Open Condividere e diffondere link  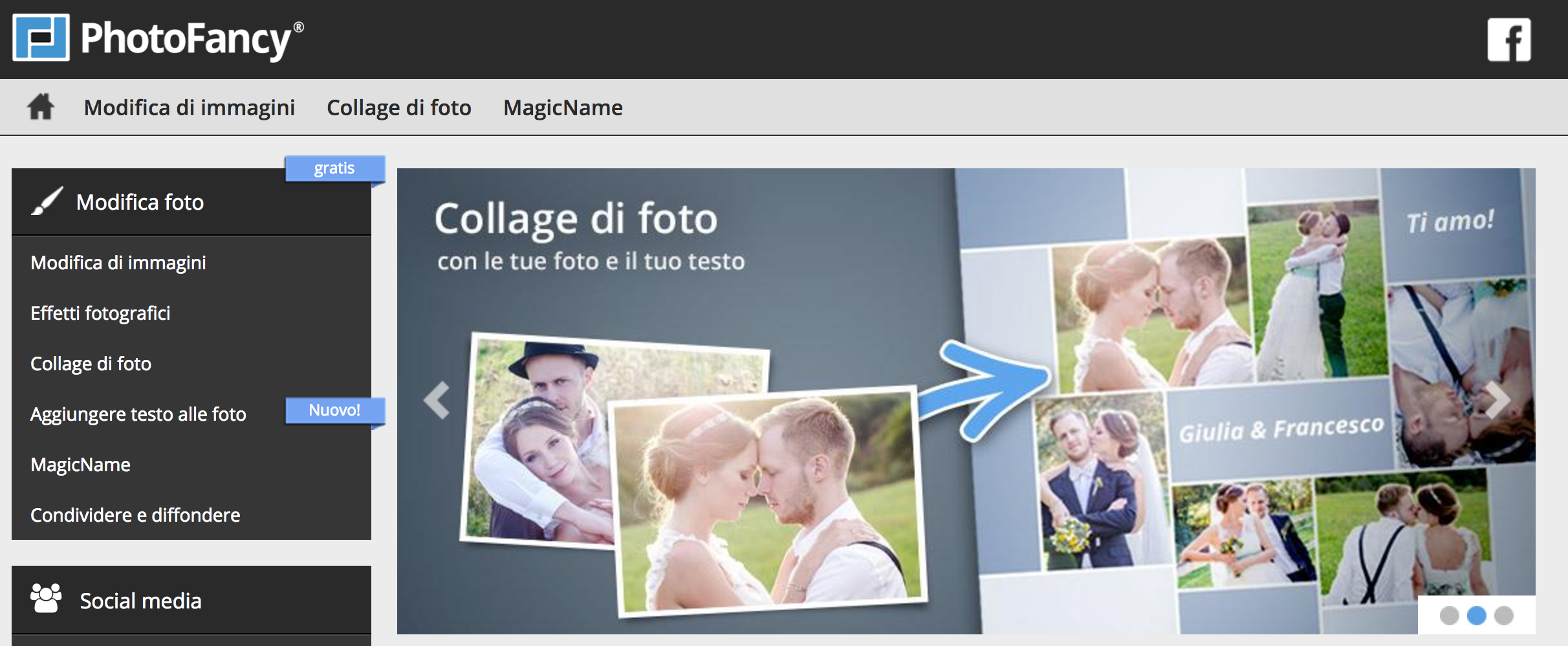pyautogui.click(x=135, y=515)
